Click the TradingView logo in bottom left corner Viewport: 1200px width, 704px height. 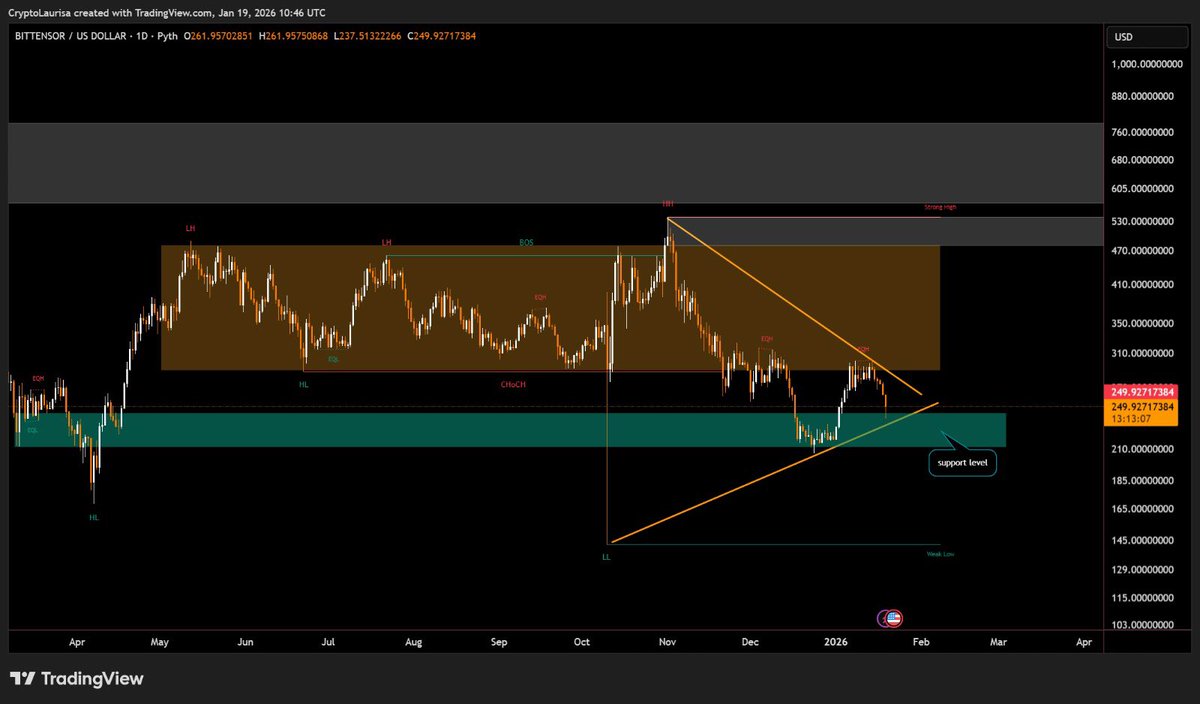tap(75, 678)
